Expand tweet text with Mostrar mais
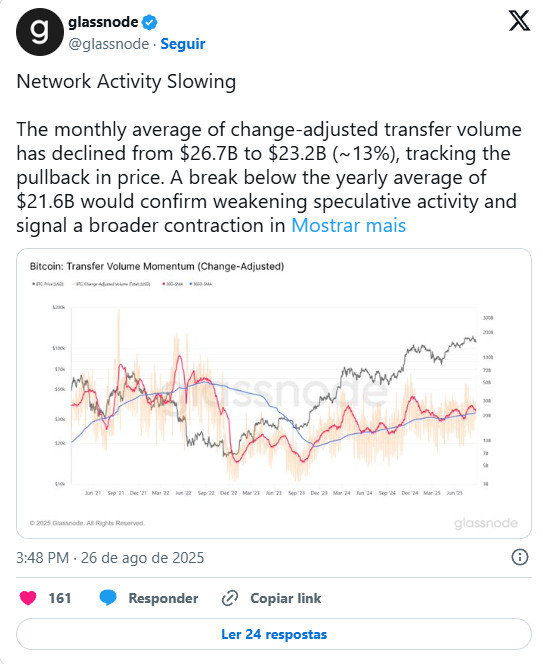Screen dimensions: 543x664 [x=349, y=225]
